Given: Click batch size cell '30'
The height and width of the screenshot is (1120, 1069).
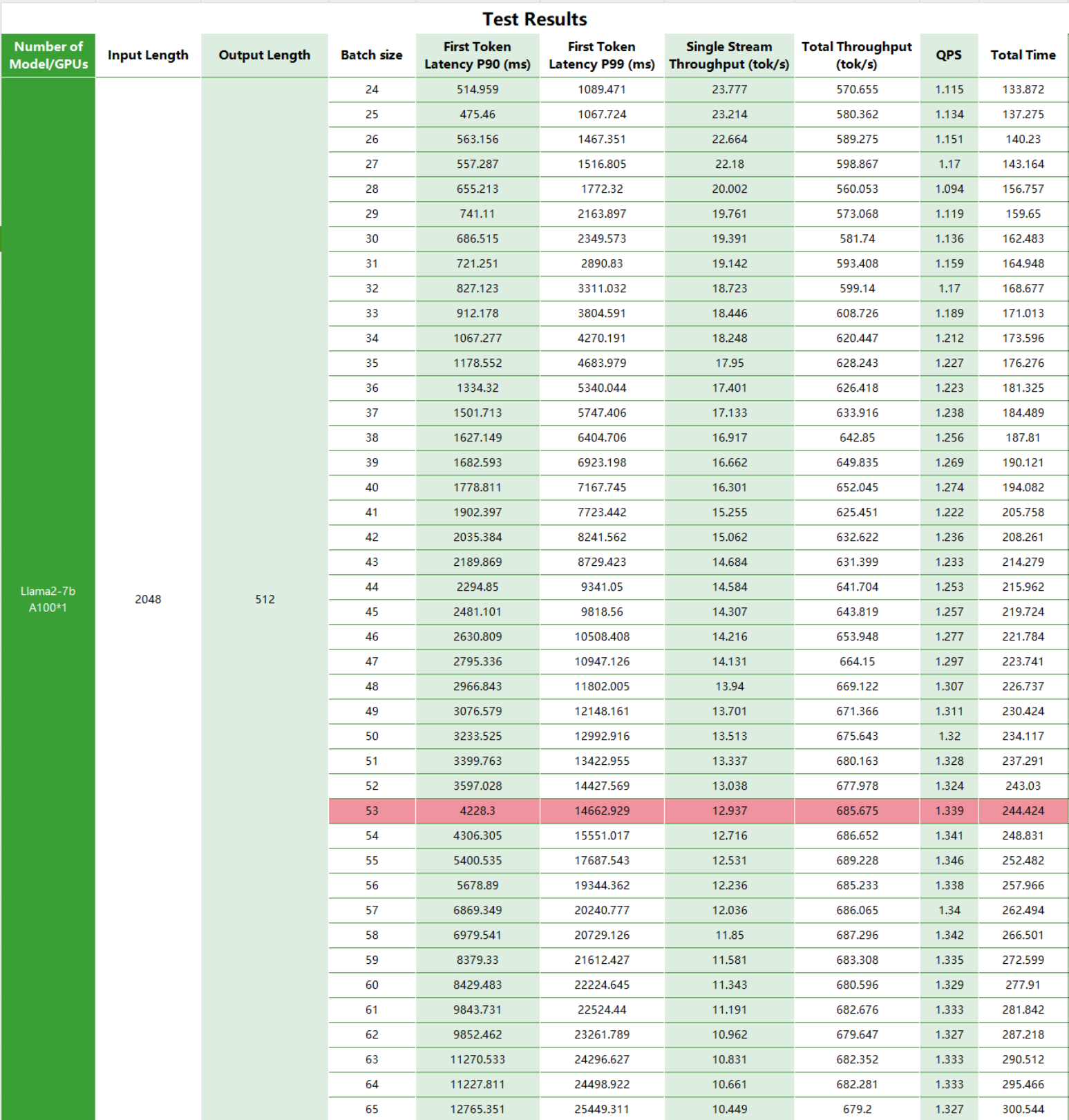Looking at the screenshot, I should pos(372,238).
